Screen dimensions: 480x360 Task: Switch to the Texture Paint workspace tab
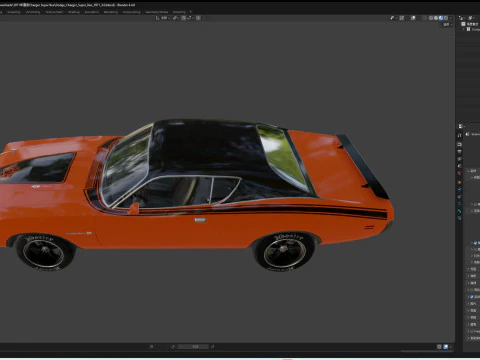tap(54, 12)
